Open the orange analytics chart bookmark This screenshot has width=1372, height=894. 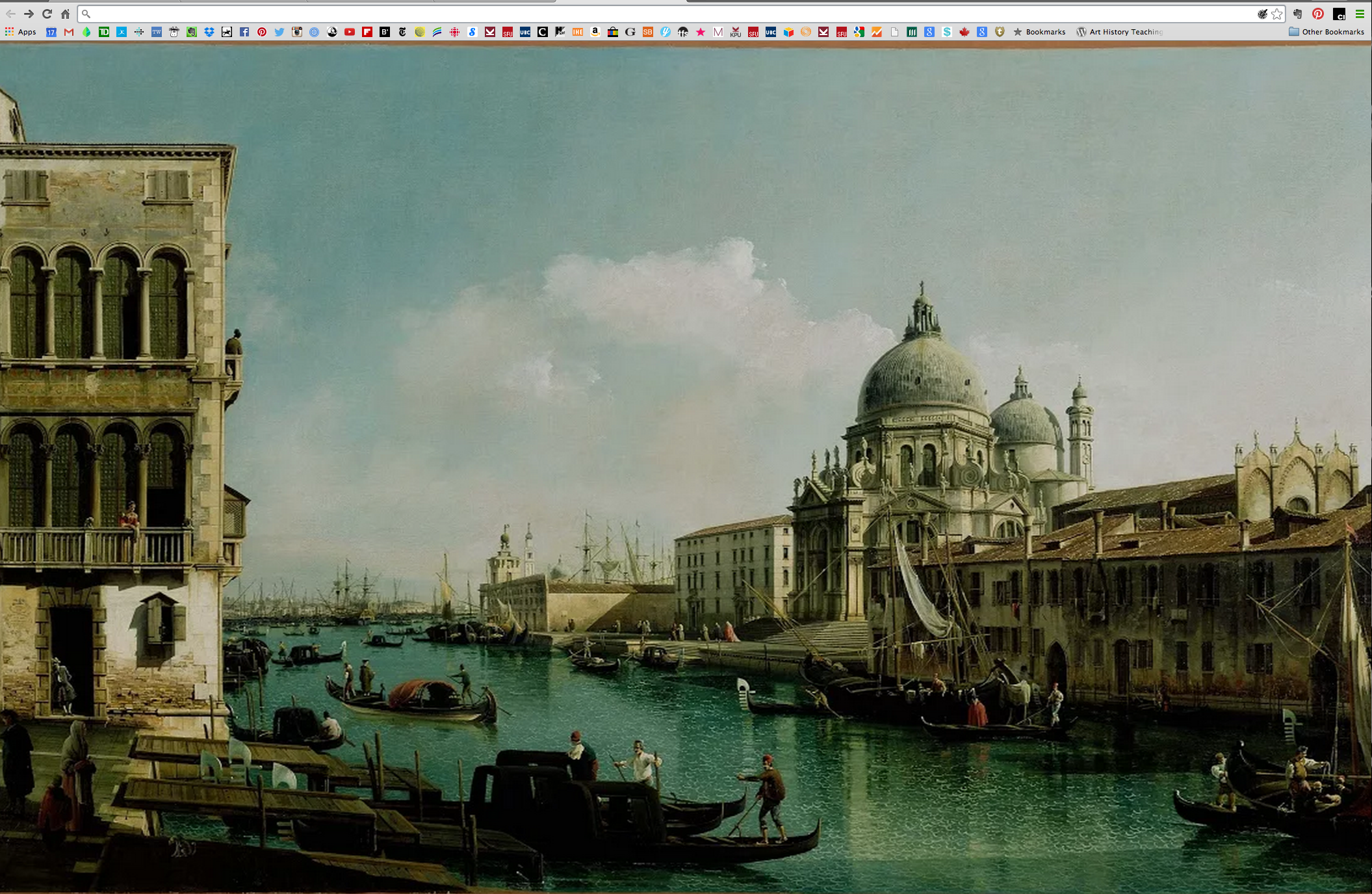click(877, 32)
